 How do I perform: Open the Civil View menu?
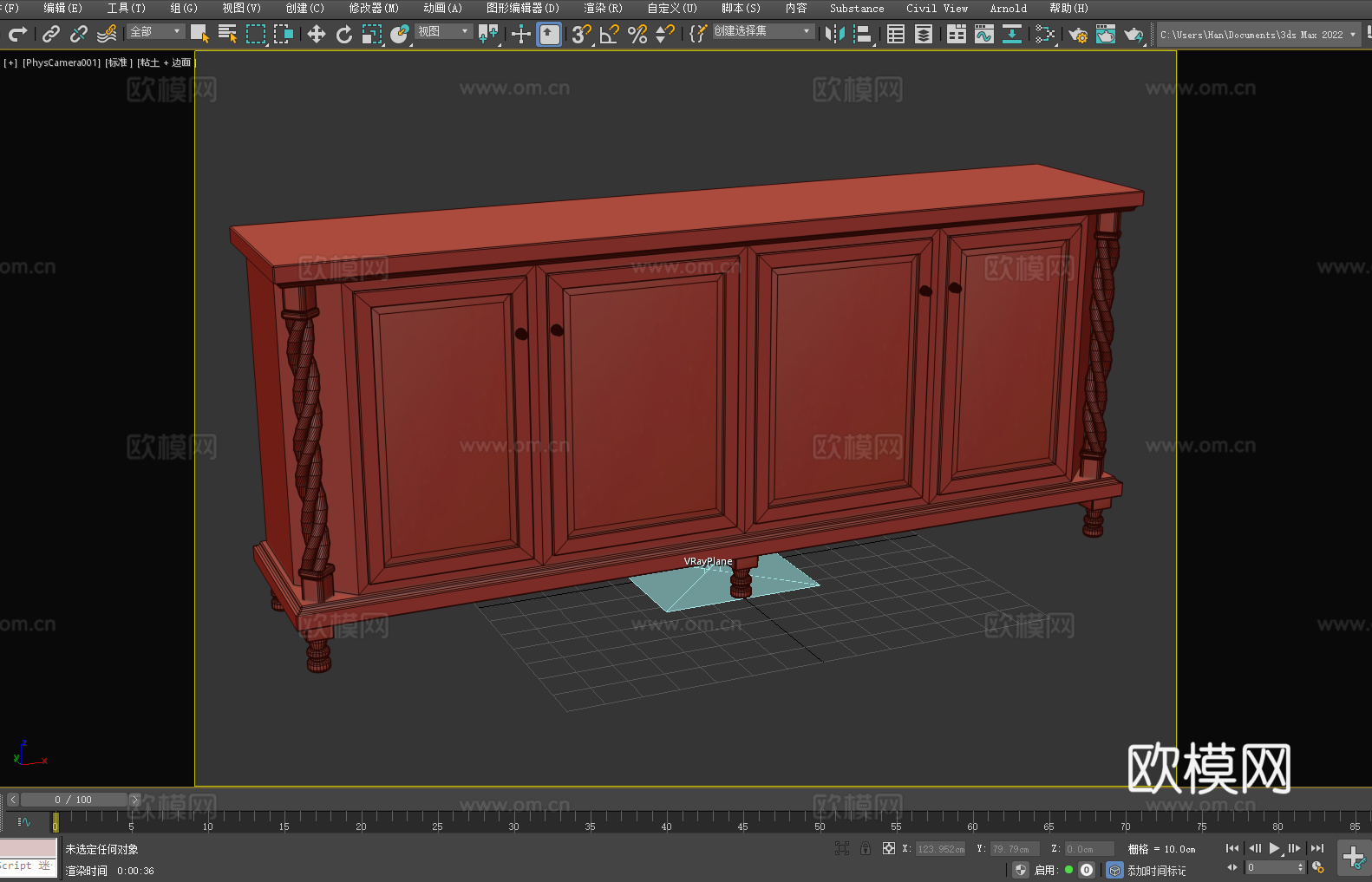coord(937,8)
